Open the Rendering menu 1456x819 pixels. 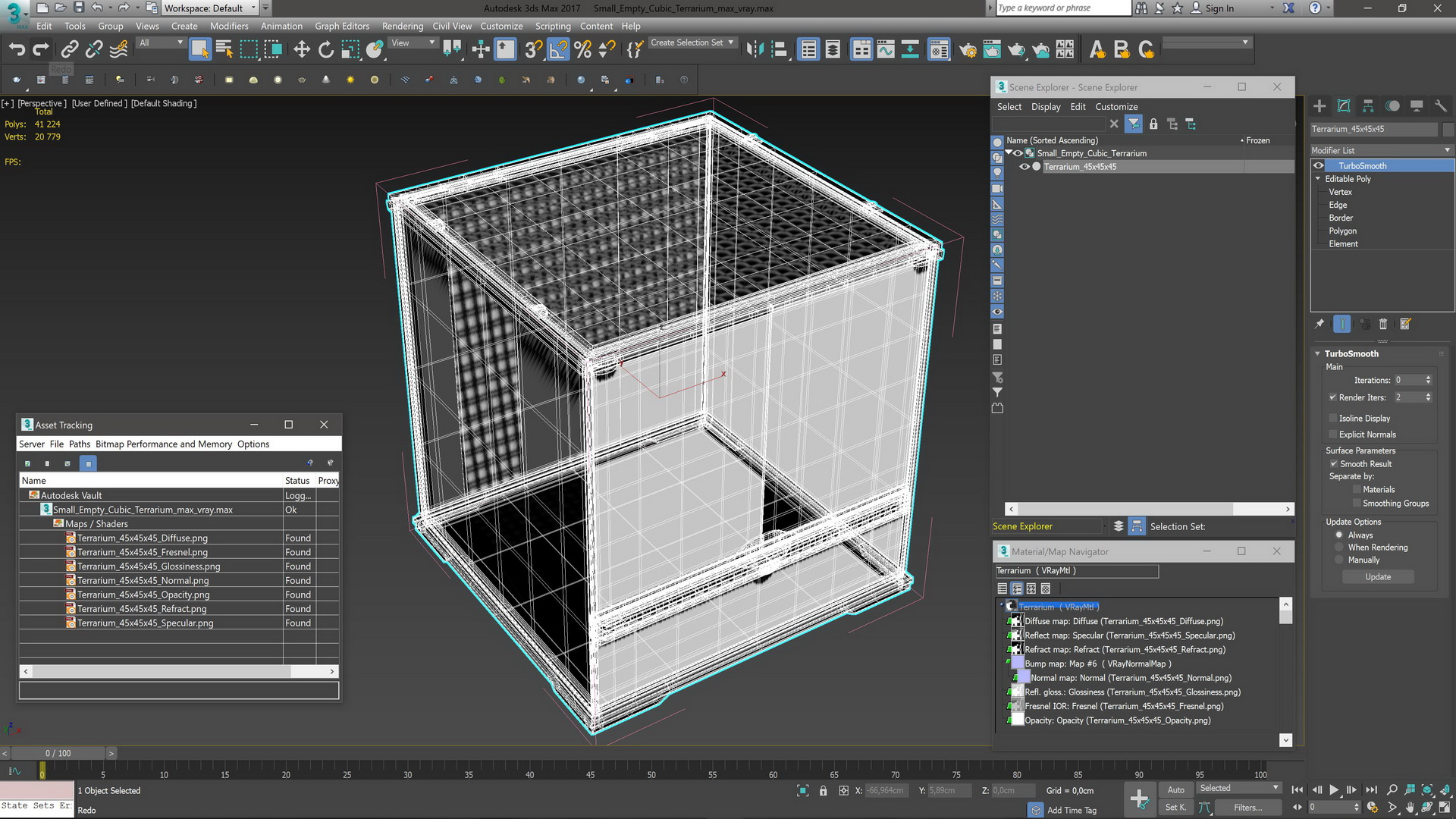point(402,26)
